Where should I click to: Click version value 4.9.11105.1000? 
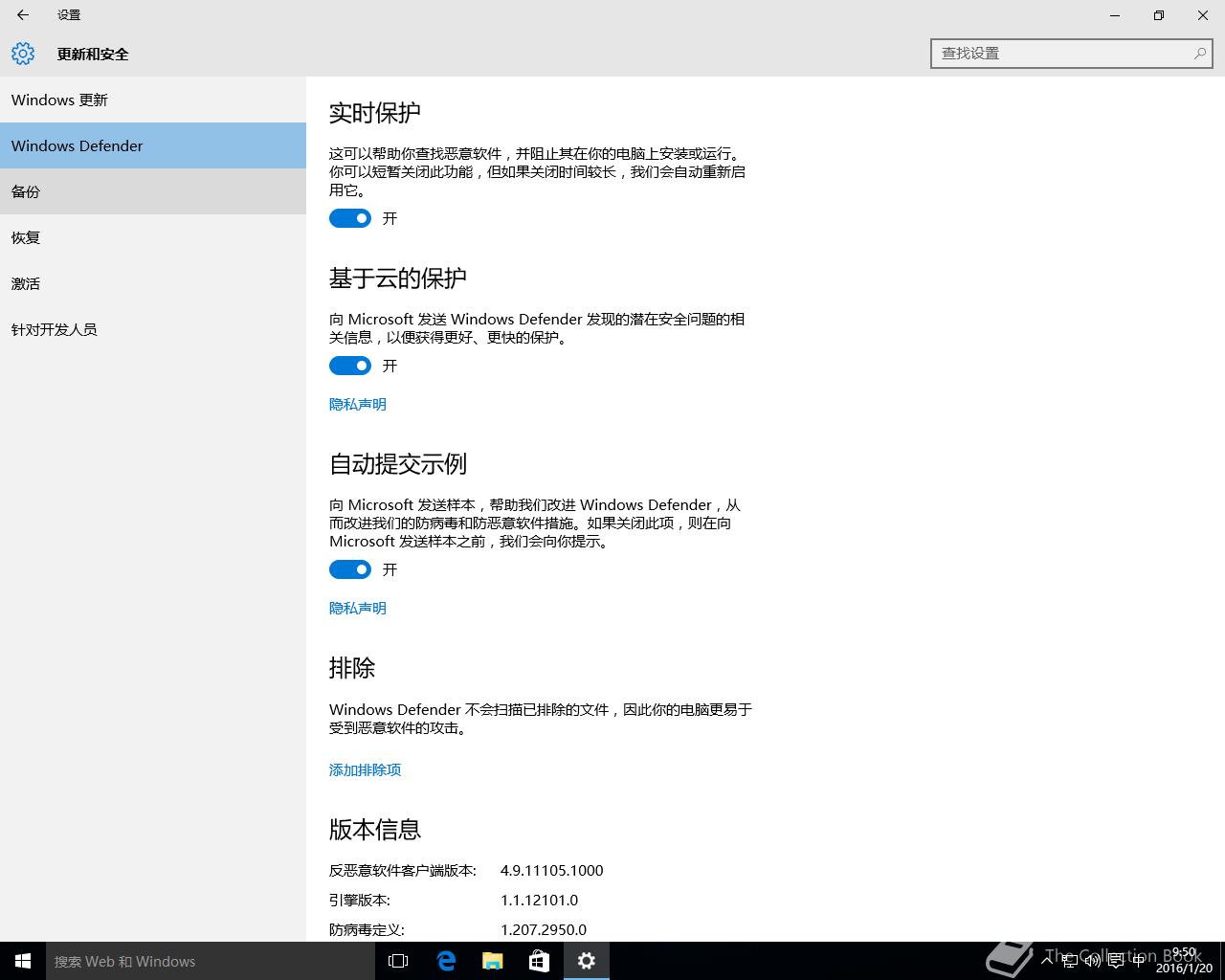tap(552, 870)
